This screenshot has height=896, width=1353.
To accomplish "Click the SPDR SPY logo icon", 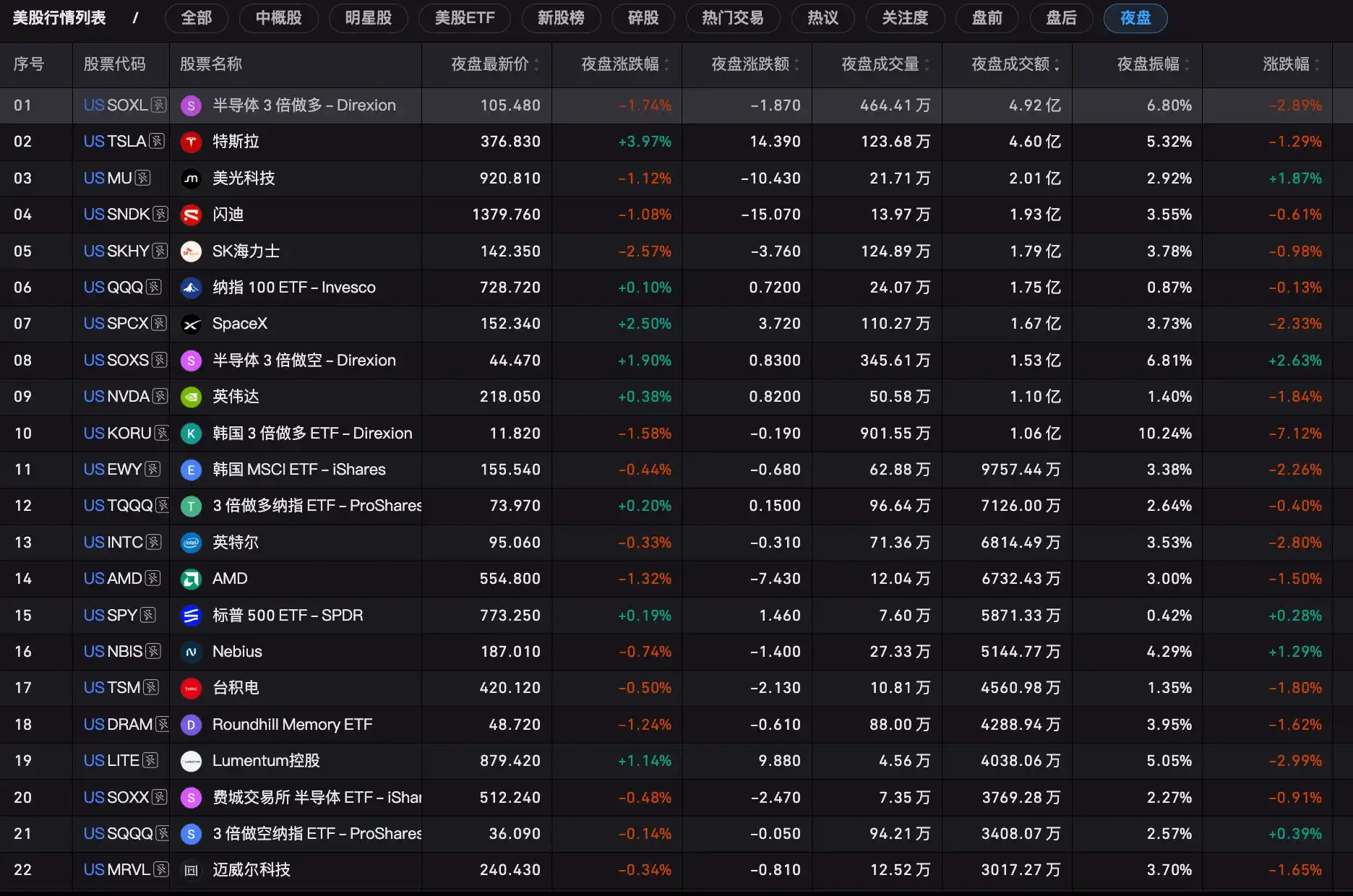I will [191, 616].
